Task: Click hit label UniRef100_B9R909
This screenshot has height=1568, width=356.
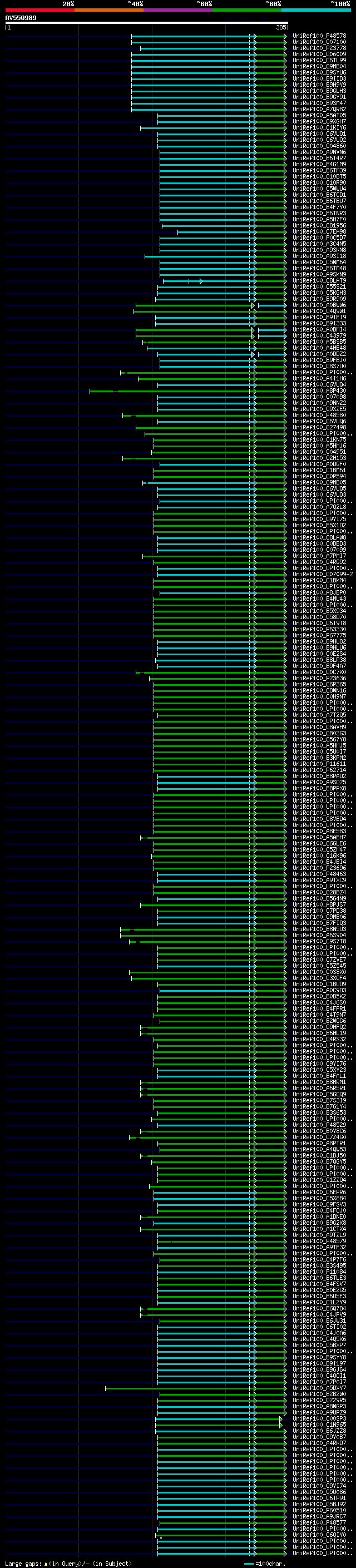Action: [319, 299]
